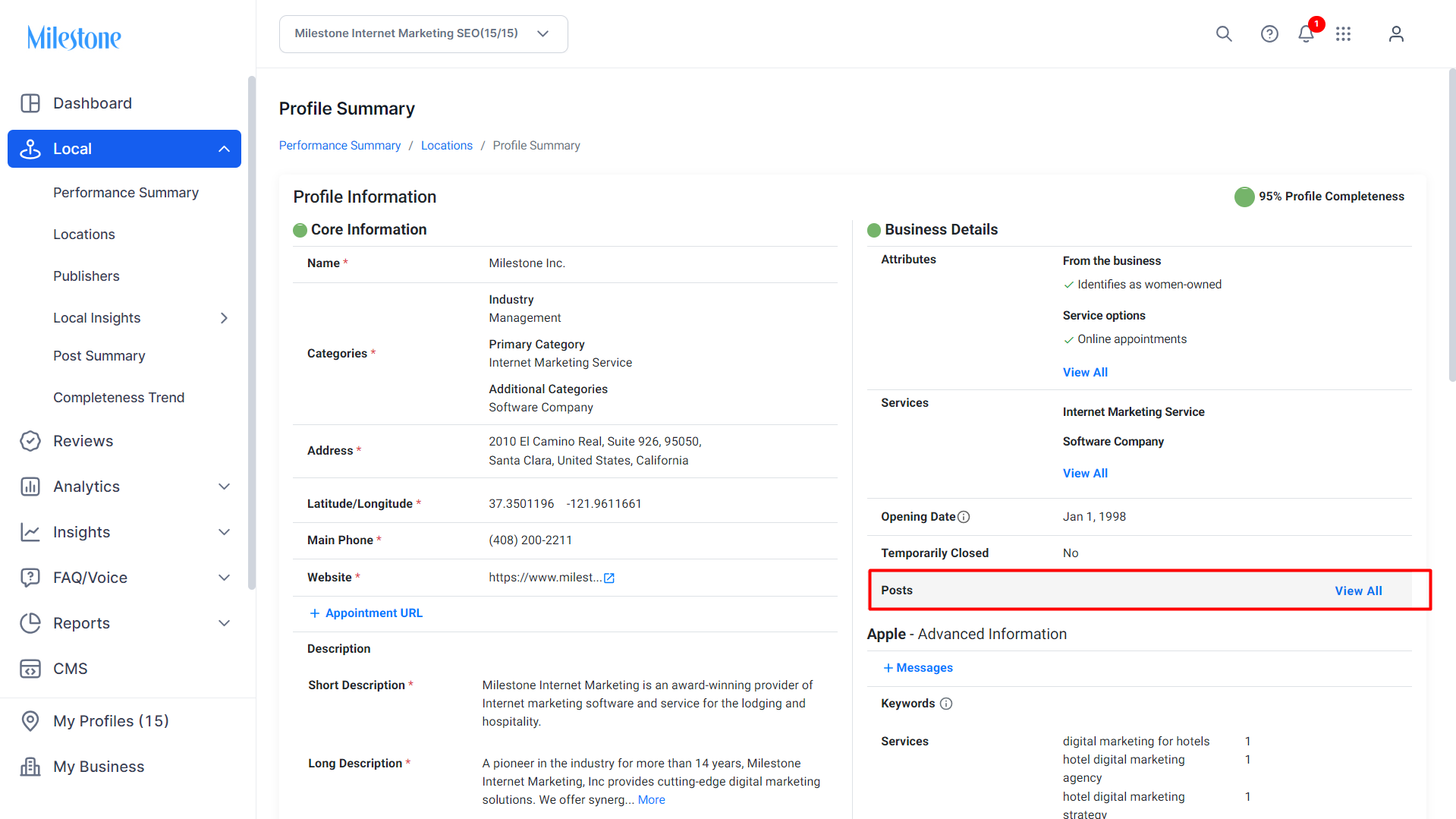Click Locations breadcrumb link
The image size is (1456, 819).
[x=447, y=146]
